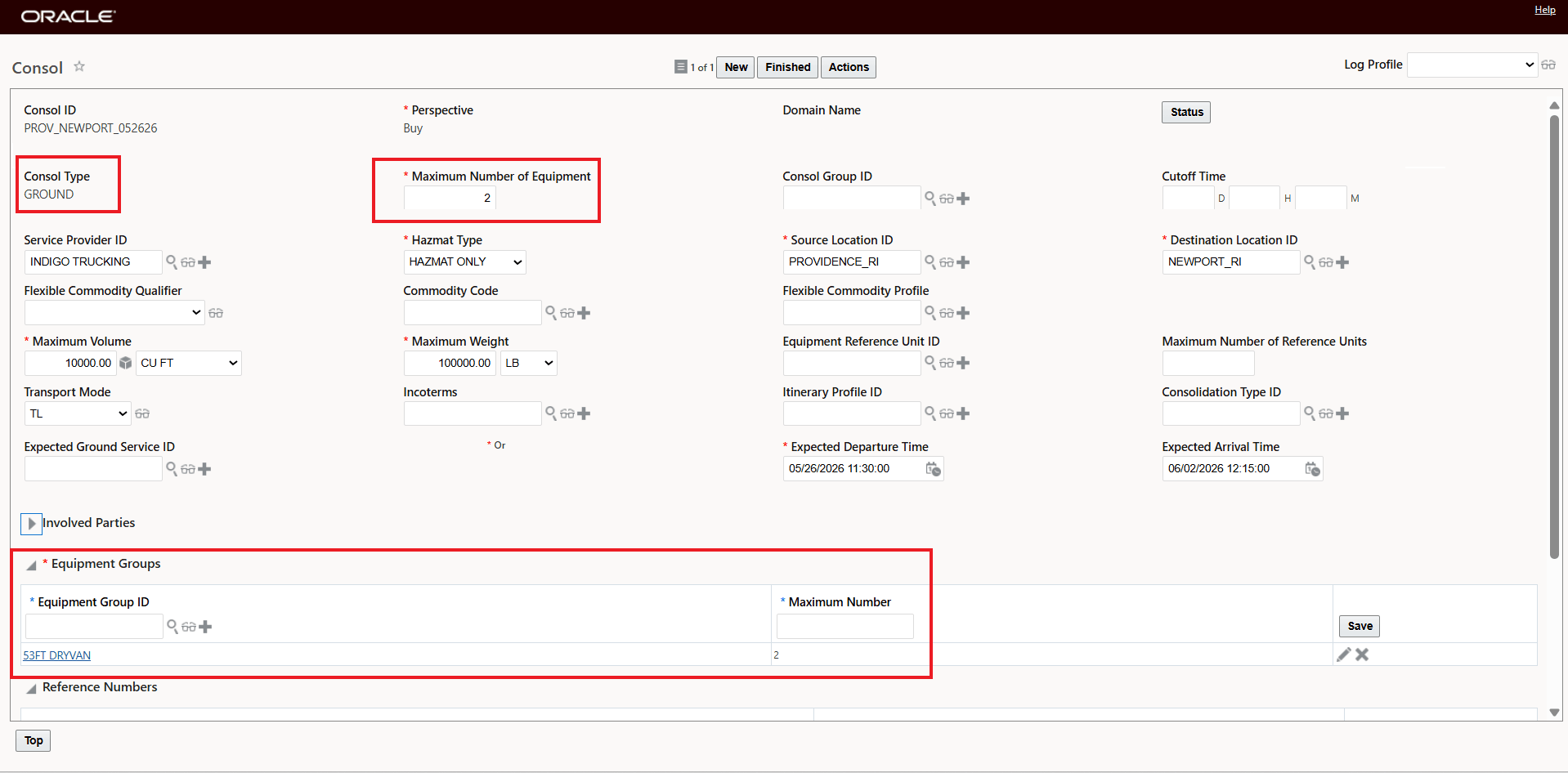The height and width of the screenshot is (773, 1568).
Task: View INDIGO TRUCKING service provider details
Action: click(x=188, y=262)
